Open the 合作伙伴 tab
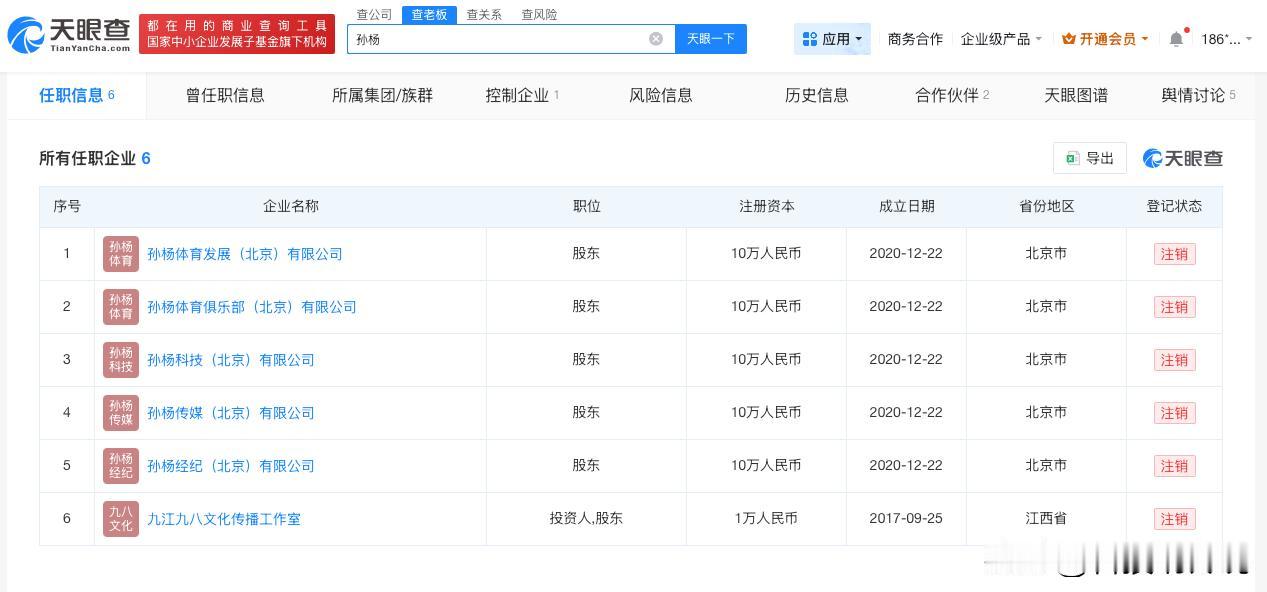Image resolution: width=1267 pixels, height=592 pixels. coord(952,96)
